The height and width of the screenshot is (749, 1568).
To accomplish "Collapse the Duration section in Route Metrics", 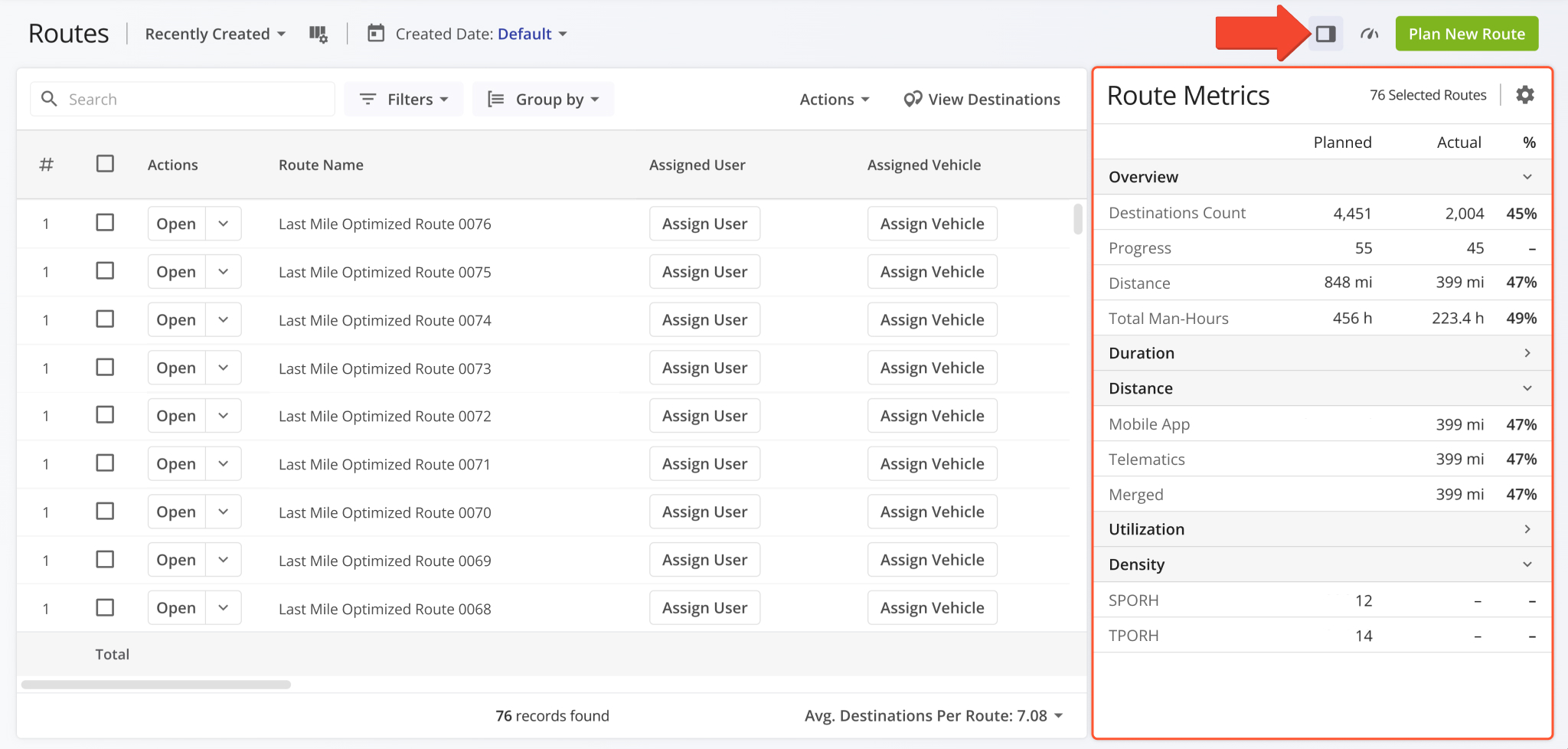I will point(1527,353).
